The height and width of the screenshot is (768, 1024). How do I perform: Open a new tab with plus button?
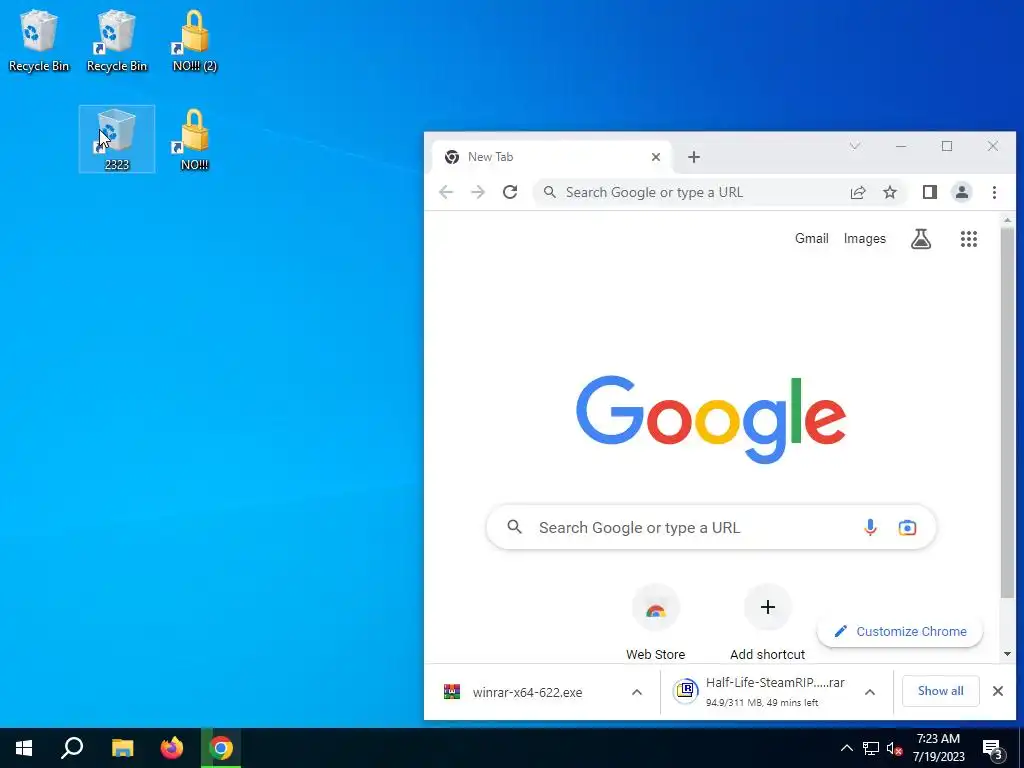pos(694,157)
